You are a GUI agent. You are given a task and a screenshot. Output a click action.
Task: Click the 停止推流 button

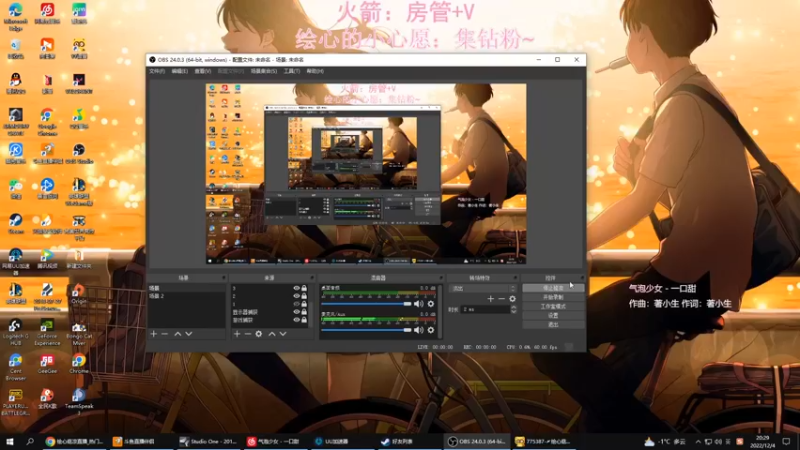point(553,288)
